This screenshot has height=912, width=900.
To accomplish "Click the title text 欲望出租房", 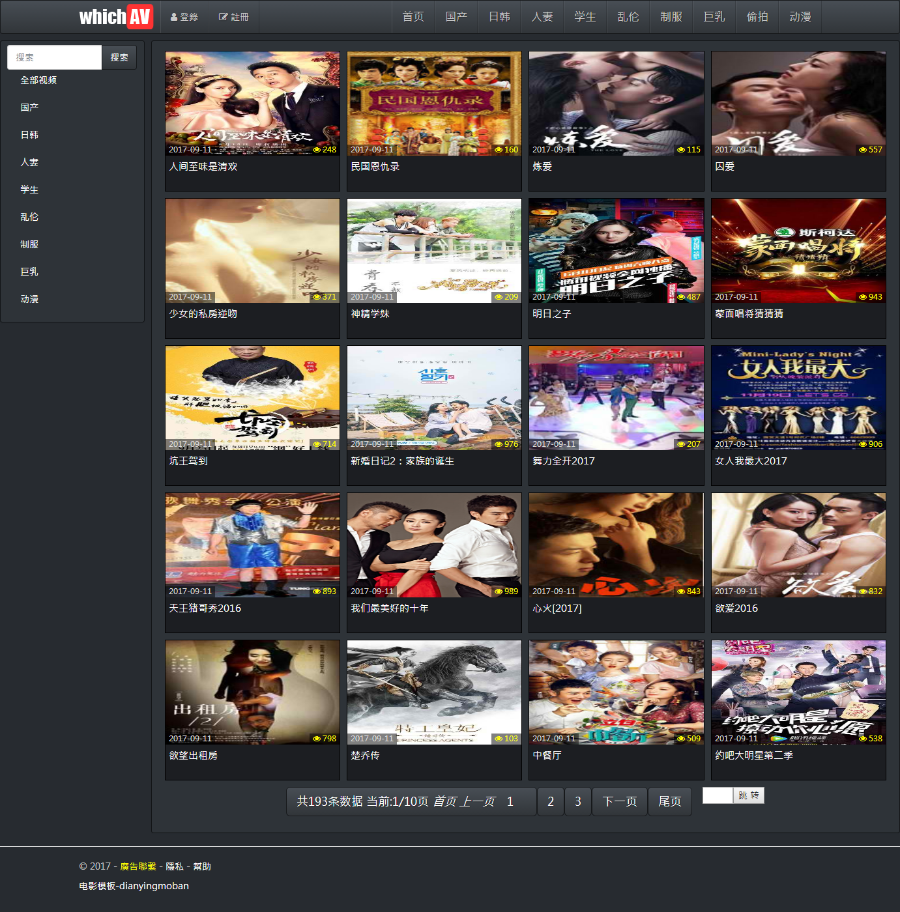I will [x=193, y=755].
